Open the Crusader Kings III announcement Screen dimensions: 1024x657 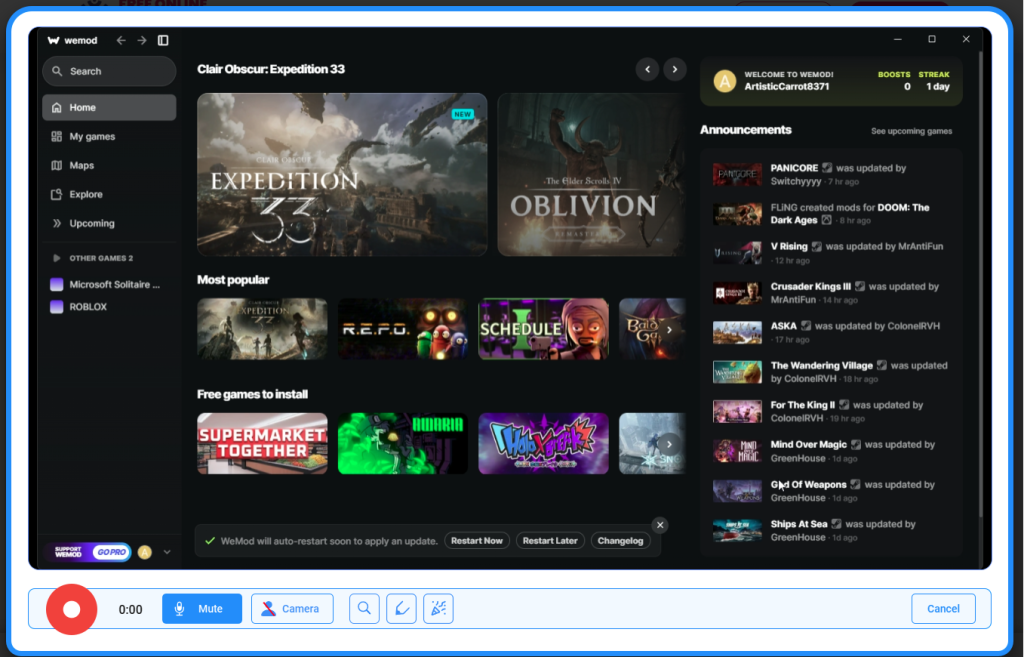[x=831, y=293]
